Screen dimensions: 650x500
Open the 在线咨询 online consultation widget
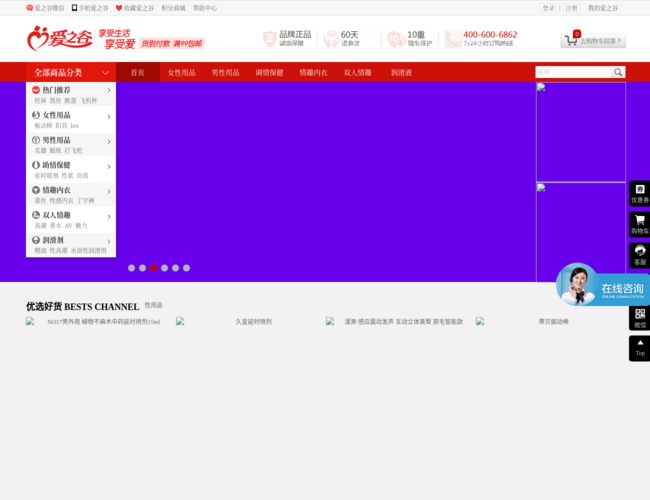click(603, 287)
